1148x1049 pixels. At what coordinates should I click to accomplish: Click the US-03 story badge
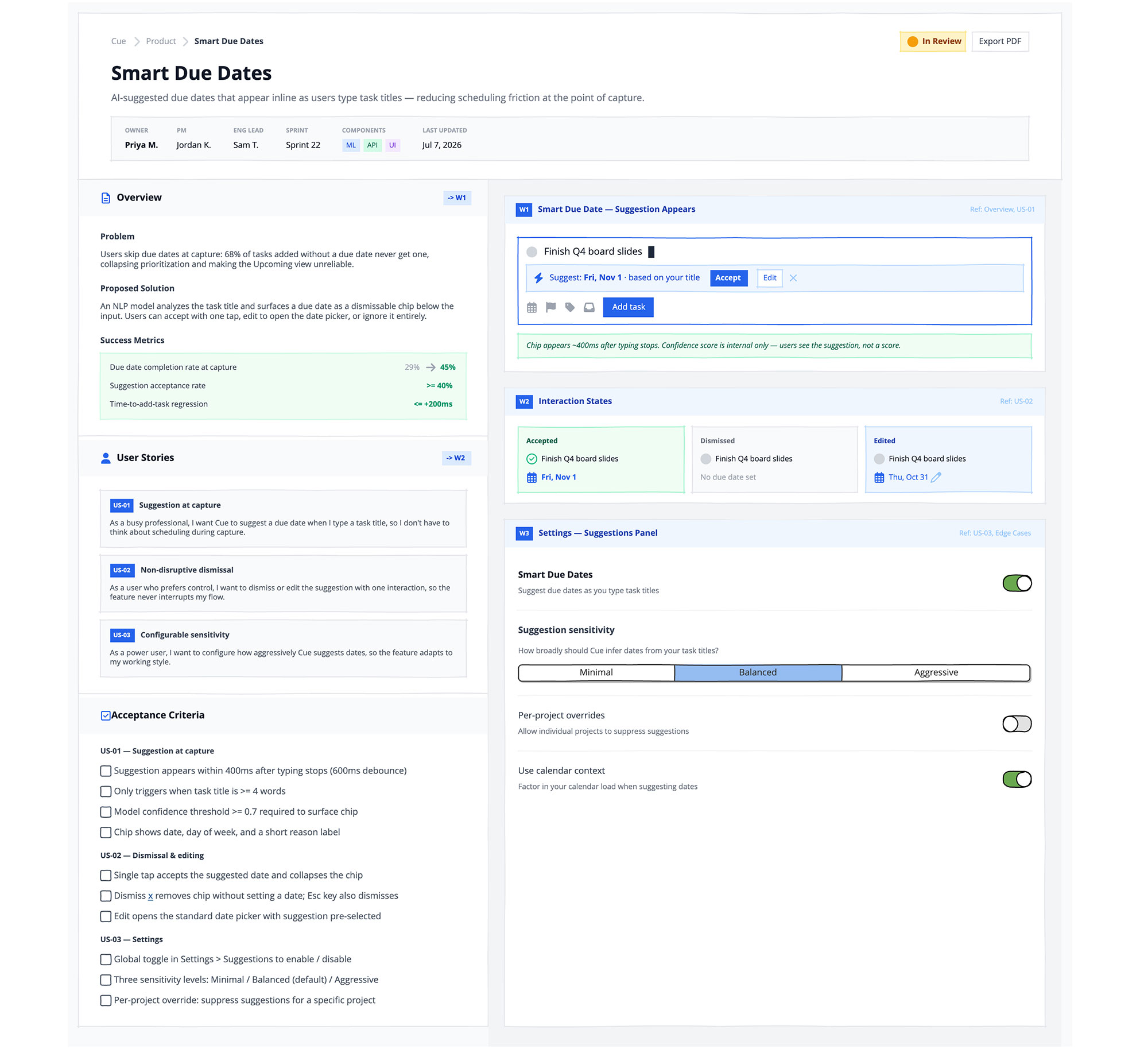tap(122, 635)
